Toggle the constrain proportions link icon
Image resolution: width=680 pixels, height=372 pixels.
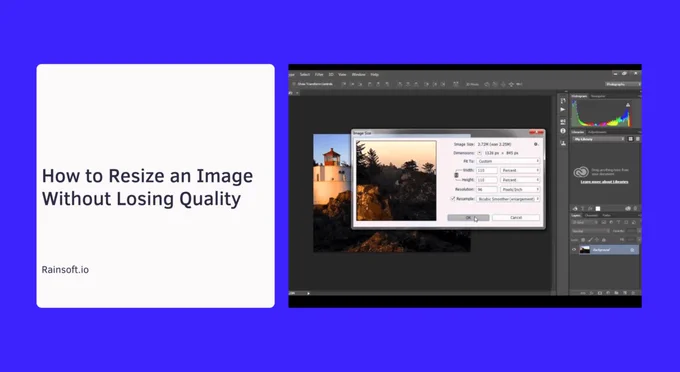(456, 175)
